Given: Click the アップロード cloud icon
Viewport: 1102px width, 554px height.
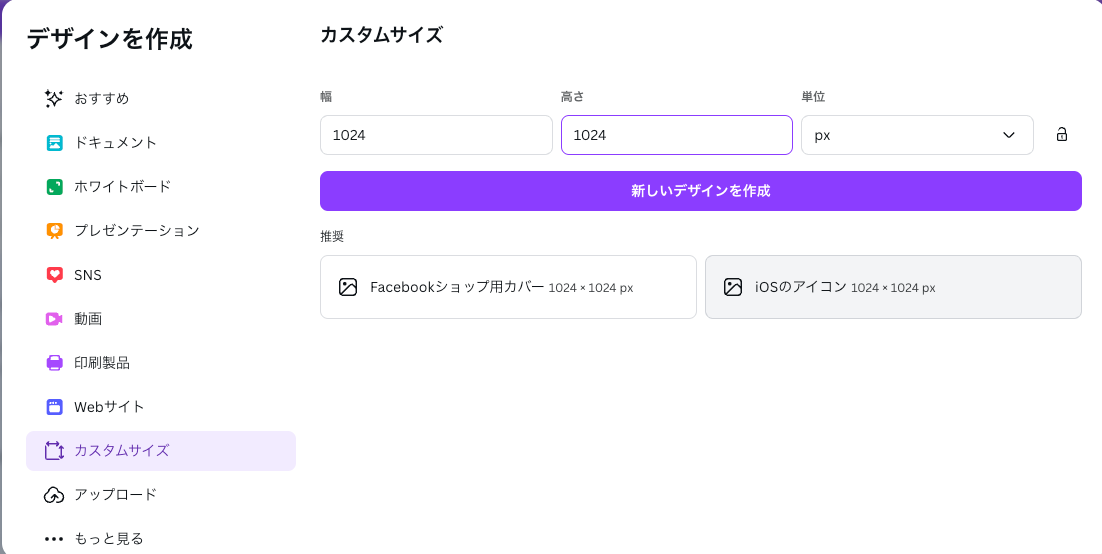Looking at the screenshot, I should coord(54,494).
